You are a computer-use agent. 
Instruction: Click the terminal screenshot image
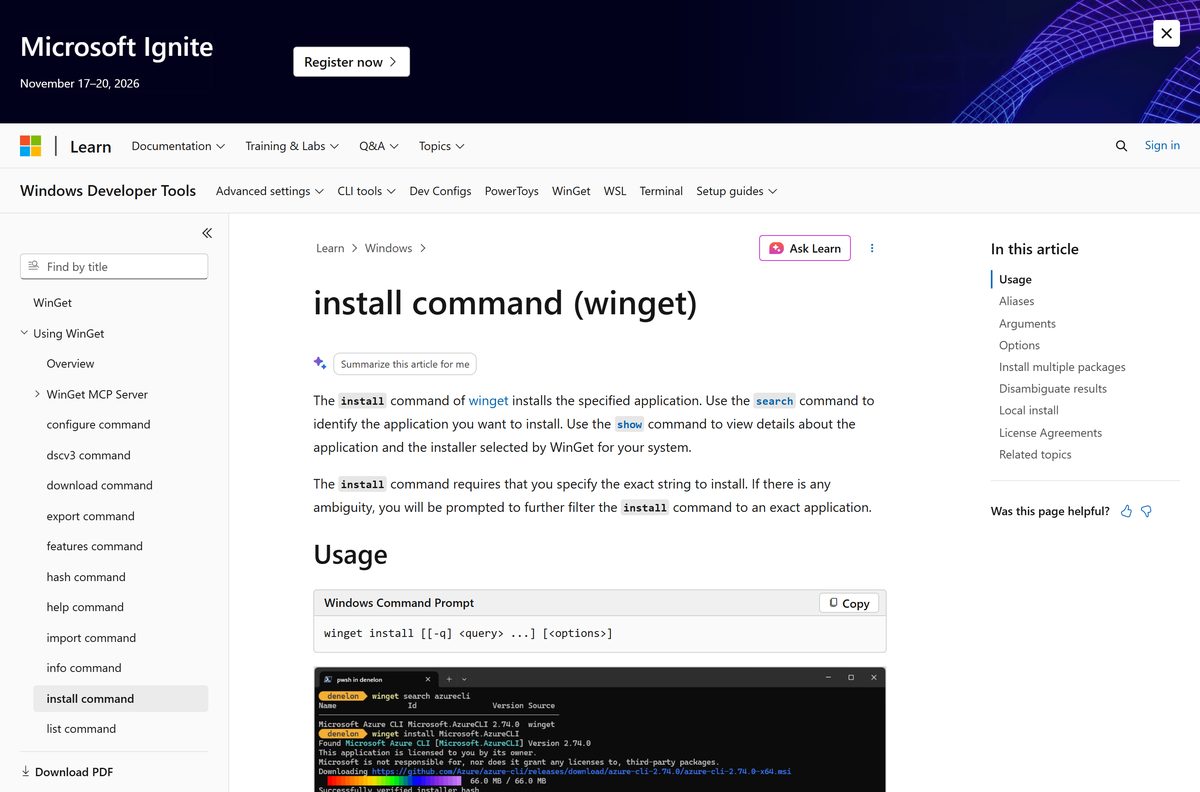coord(600,729)
